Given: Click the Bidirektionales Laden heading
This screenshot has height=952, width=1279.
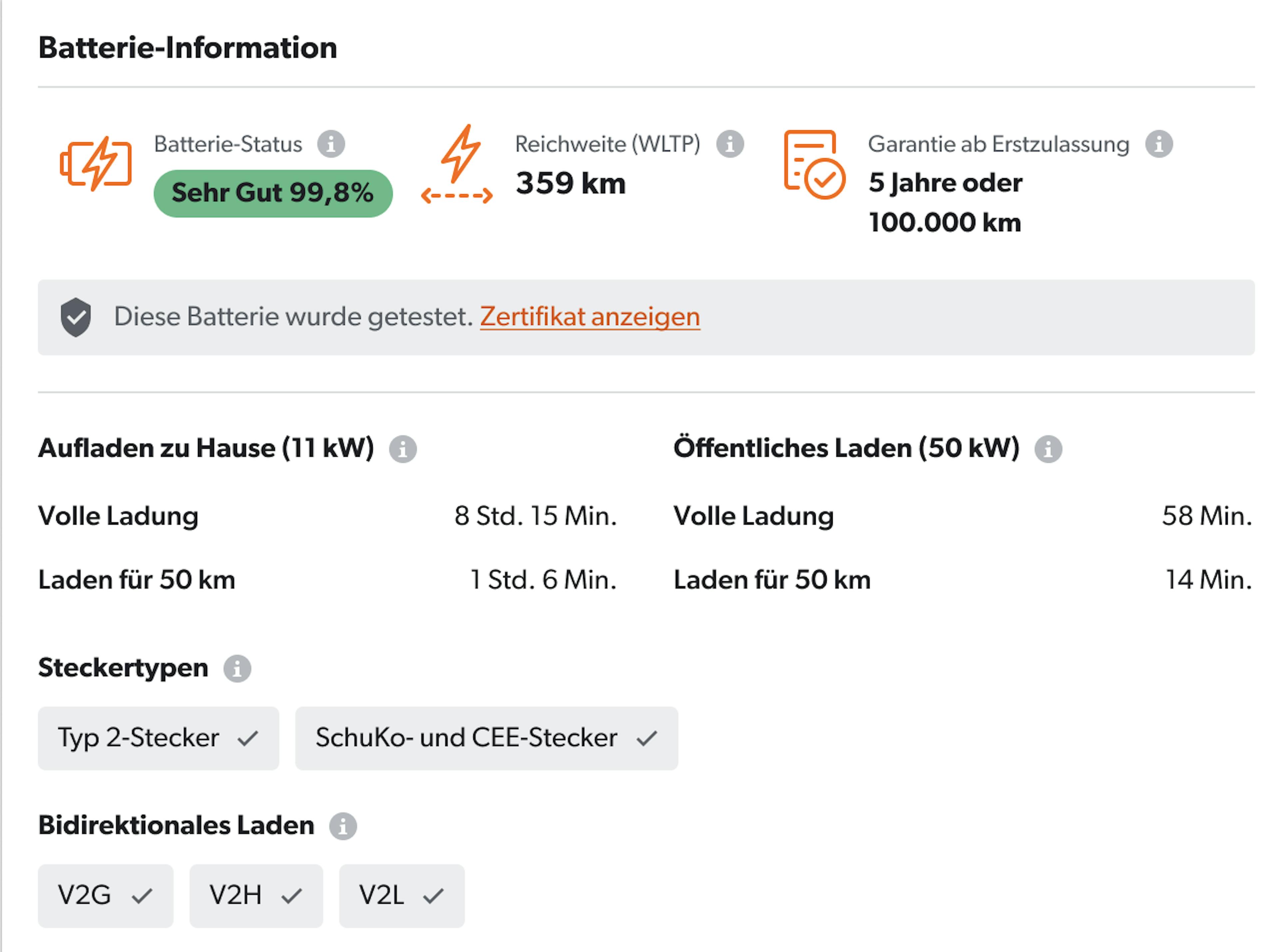Looking at the screenshot, I should tap(176, 826).
